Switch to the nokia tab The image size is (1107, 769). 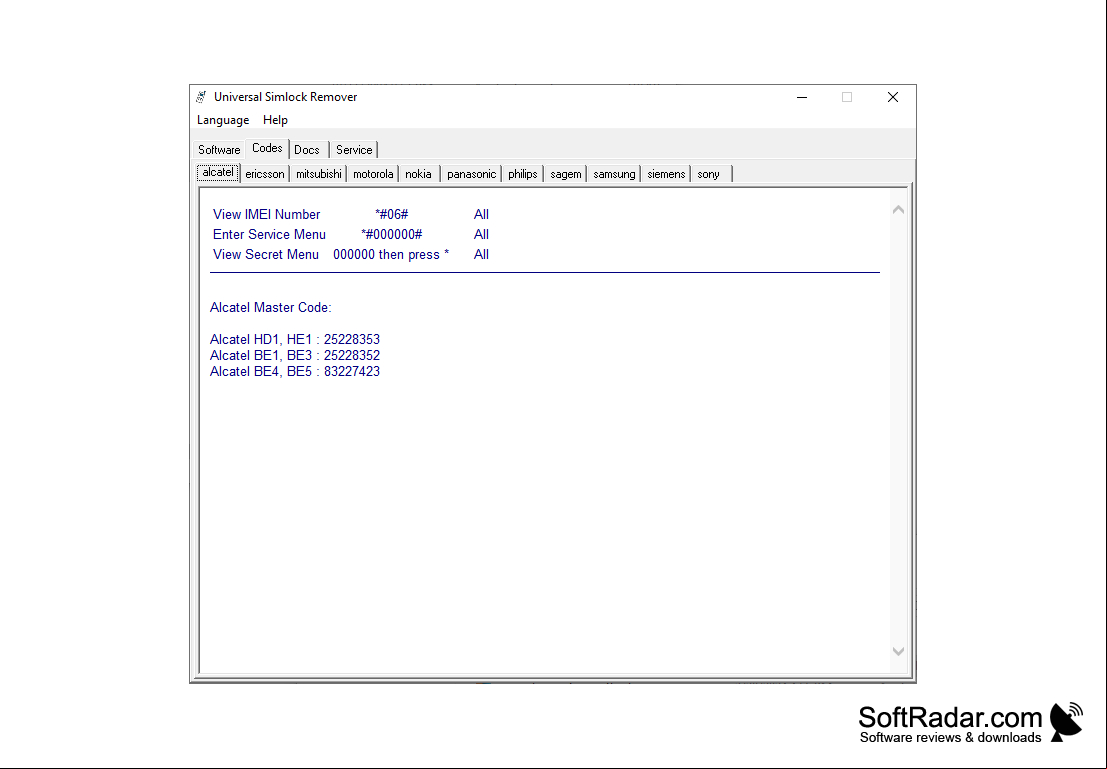click(x=419, y=174)
